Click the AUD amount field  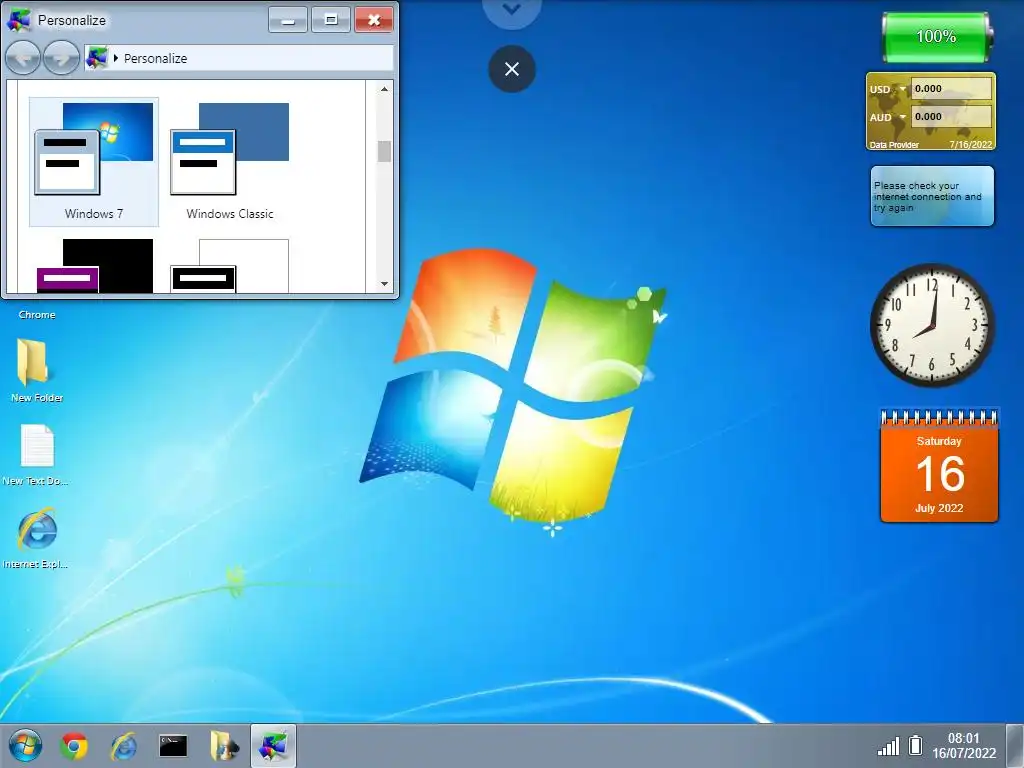click(951, 117)
